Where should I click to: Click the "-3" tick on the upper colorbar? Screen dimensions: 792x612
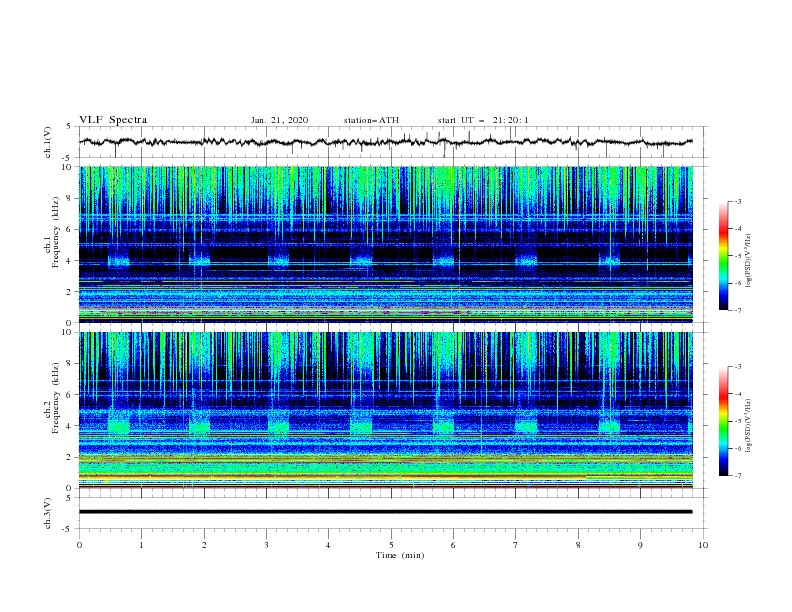tap(737, 201)
